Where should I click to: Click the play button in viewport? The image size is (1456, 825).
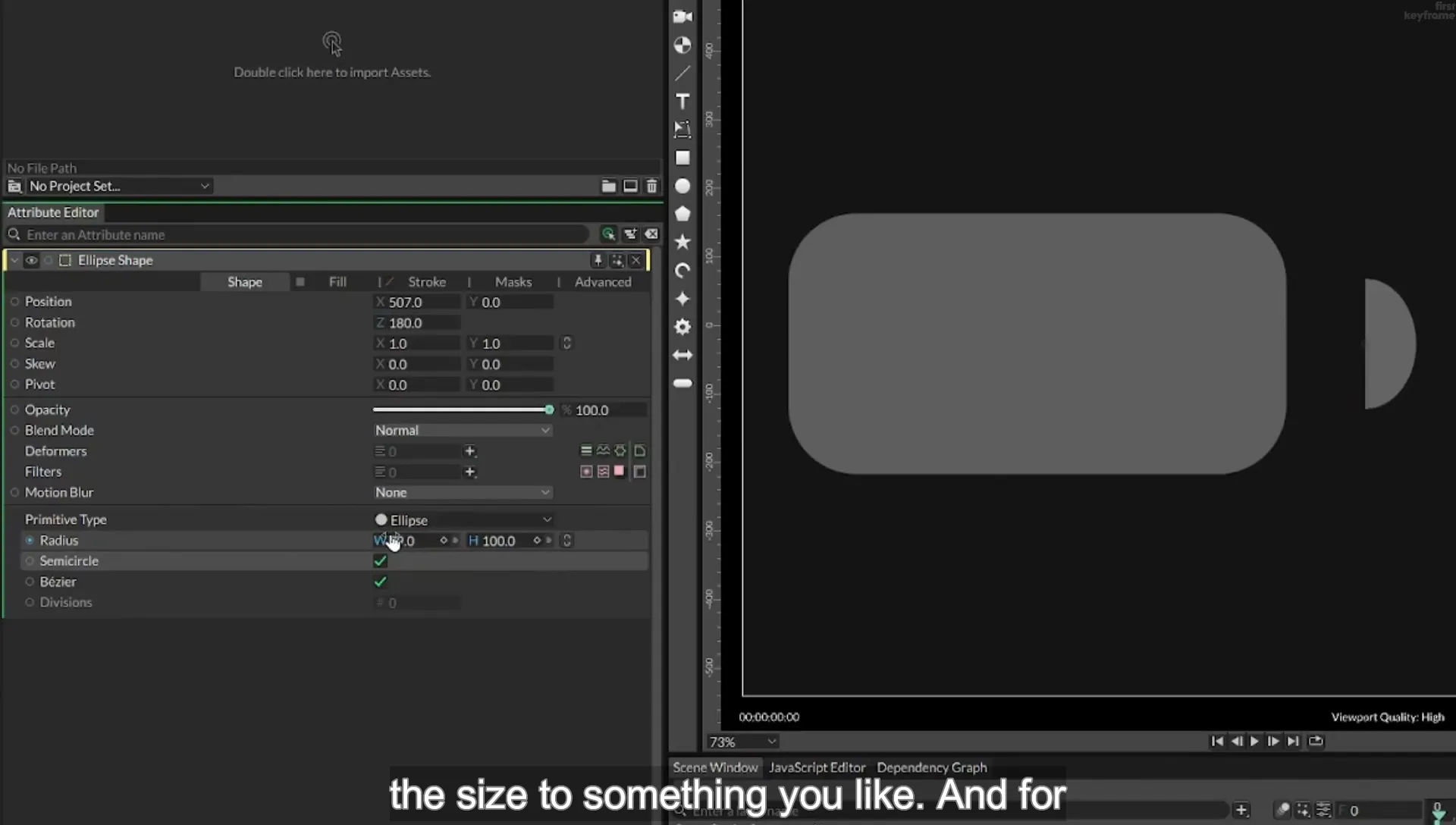[x=1254, y=741]
